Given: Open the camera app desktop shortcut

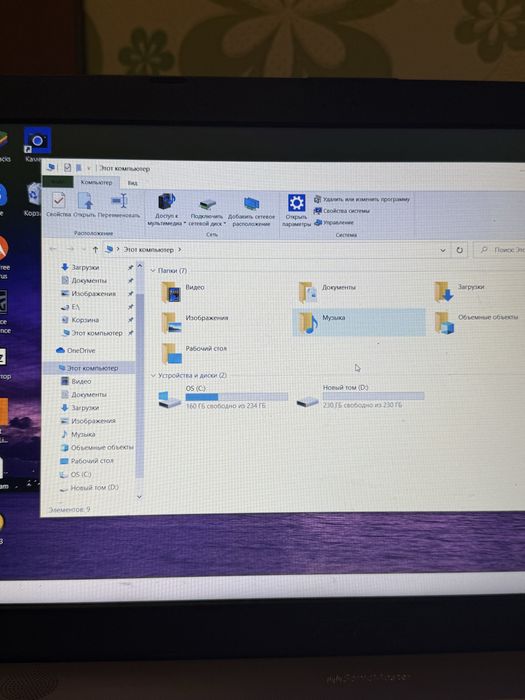Looking at the screenshot, I should (38, 144).
